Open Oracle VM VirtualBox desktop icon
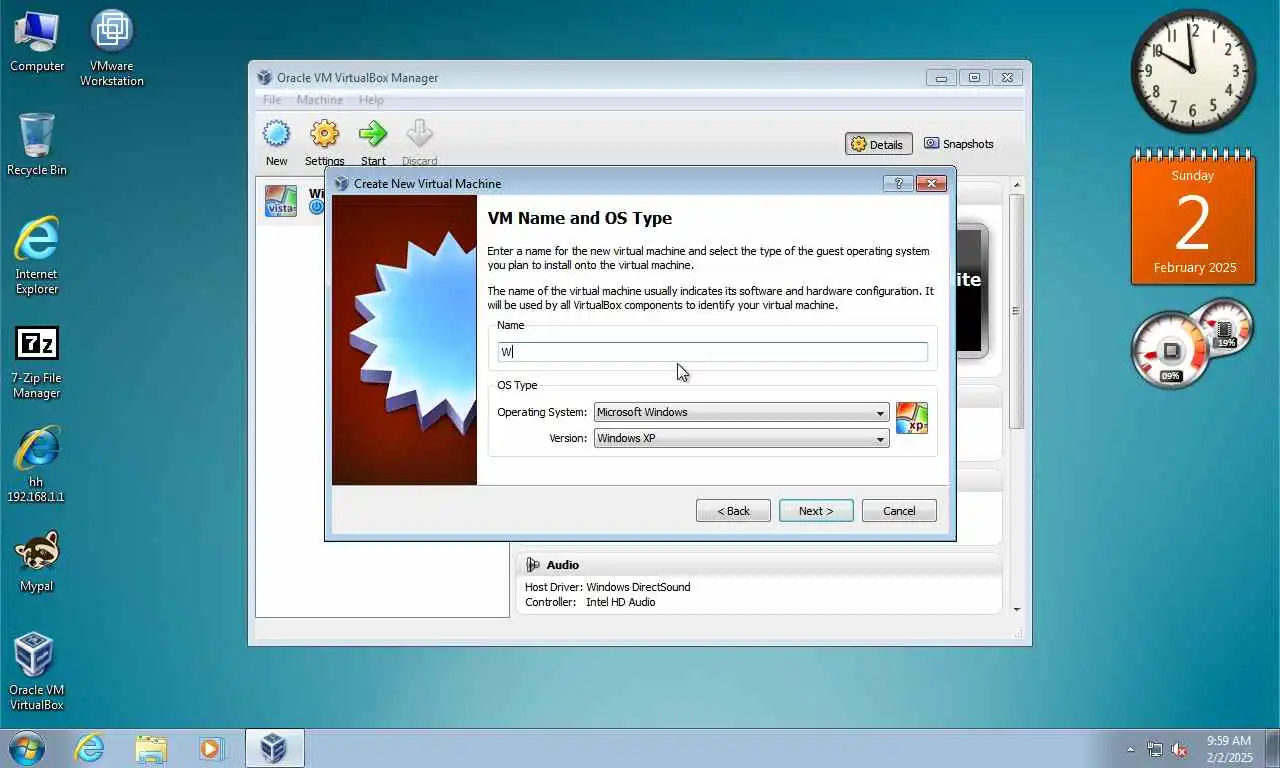 click(37, 672)
